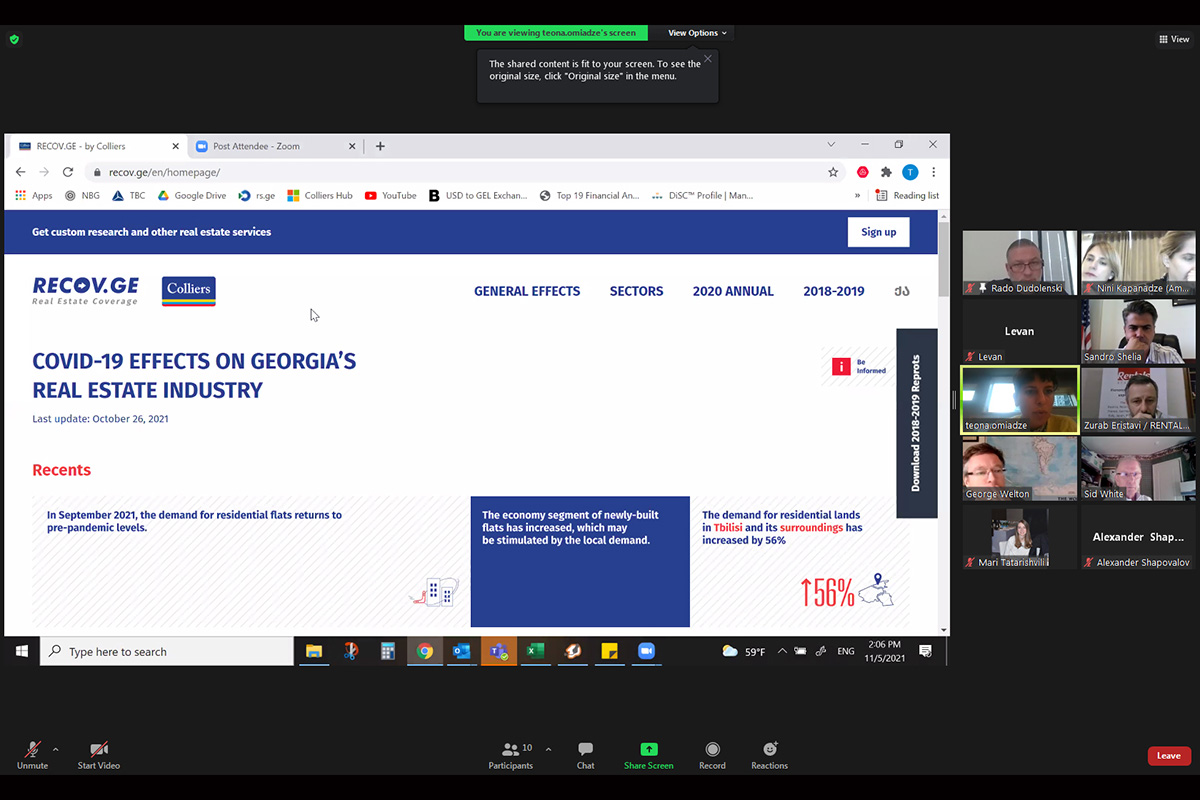The height and width of the screenshot is (800, 1200).
Task: Unmute the microphone in Zoom
Action: pyautogui.click(x=32, y=755)
